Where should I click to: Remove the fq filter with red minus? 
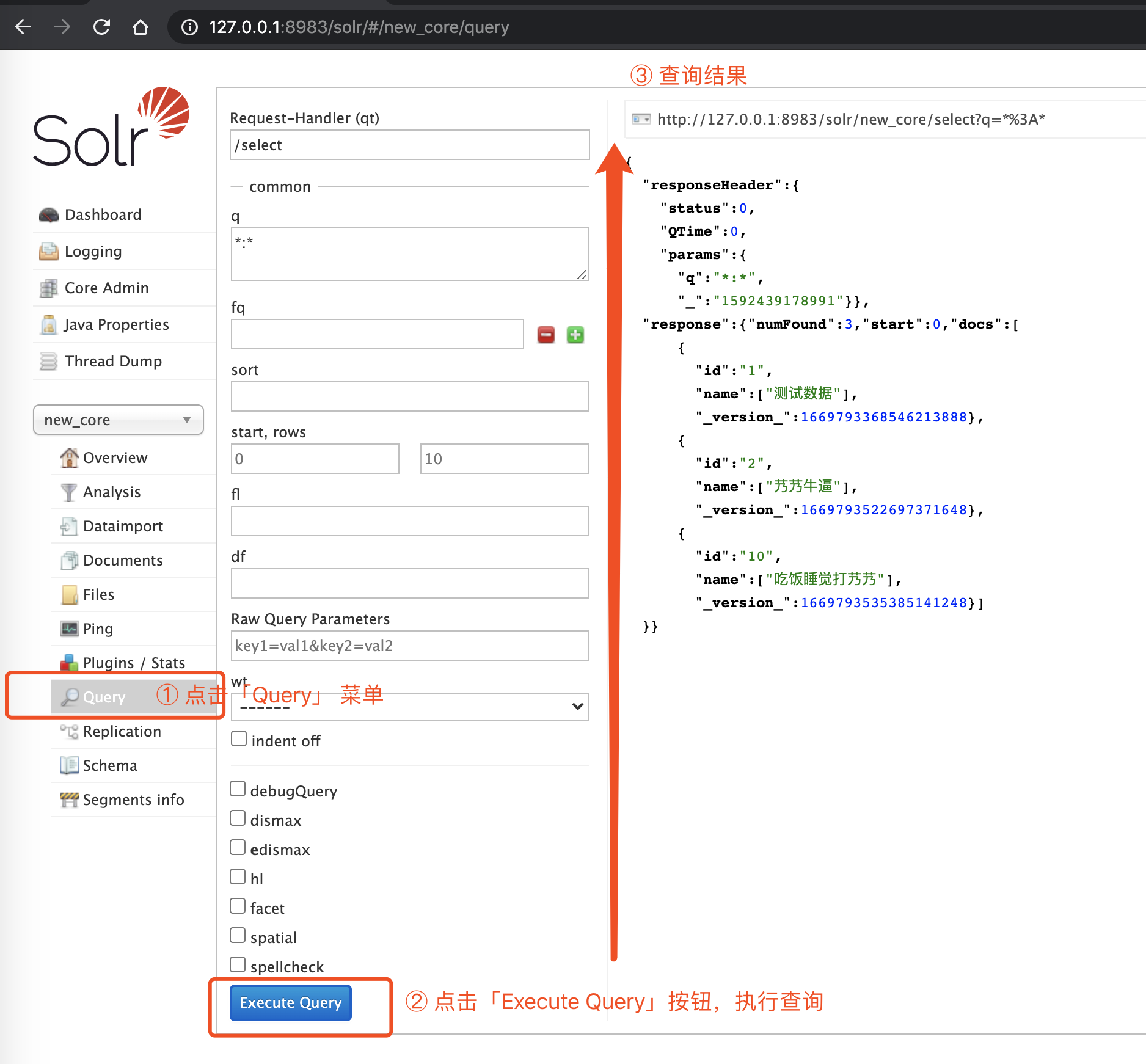click(546, 334)
